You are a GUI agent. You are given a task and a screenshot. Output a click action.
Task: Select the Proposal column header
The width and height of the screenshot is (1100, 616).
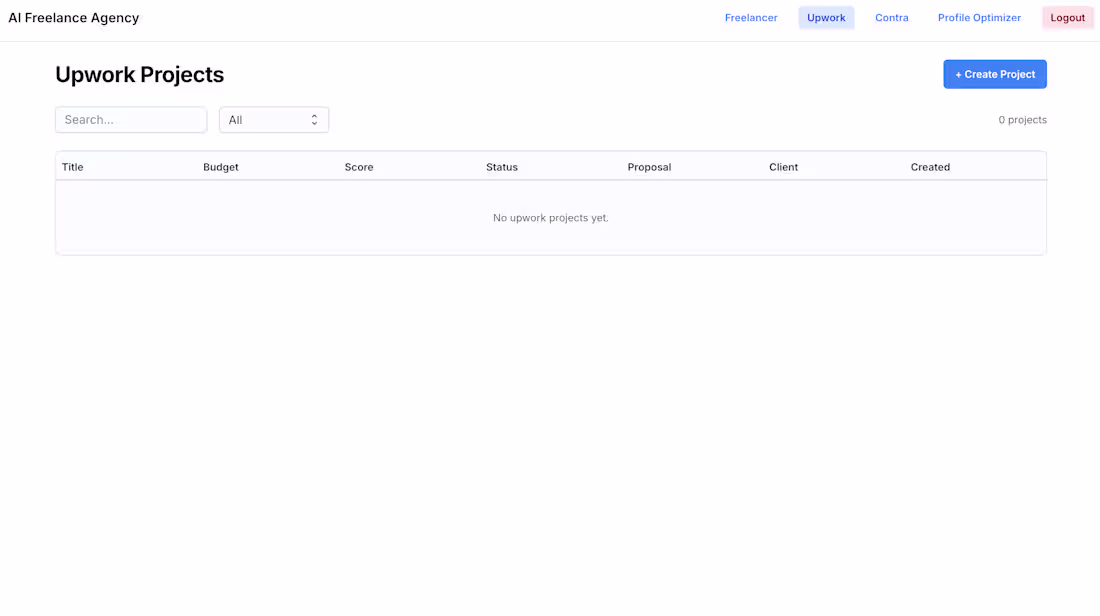(649, 167)
